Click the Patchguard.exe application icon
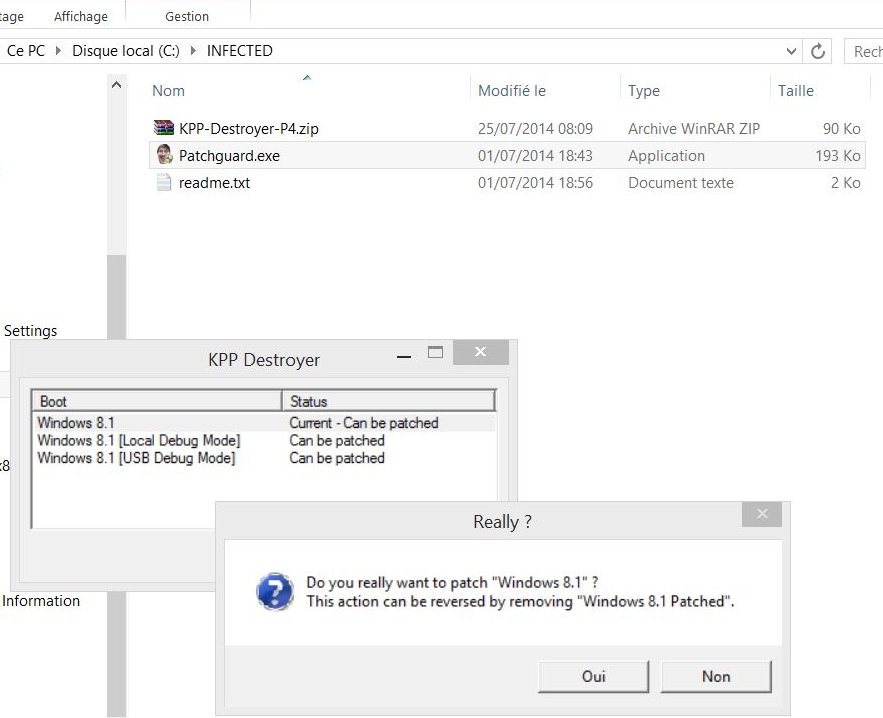Screen dimensions: 883x718 click(x=164, y=155)
